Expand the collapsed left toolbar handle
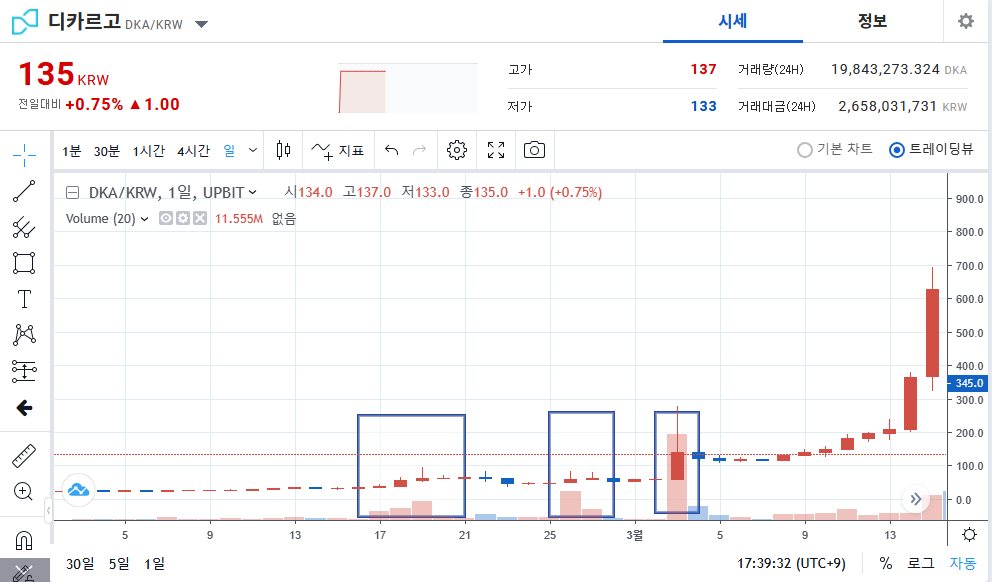992x582 pixels. 48,510
